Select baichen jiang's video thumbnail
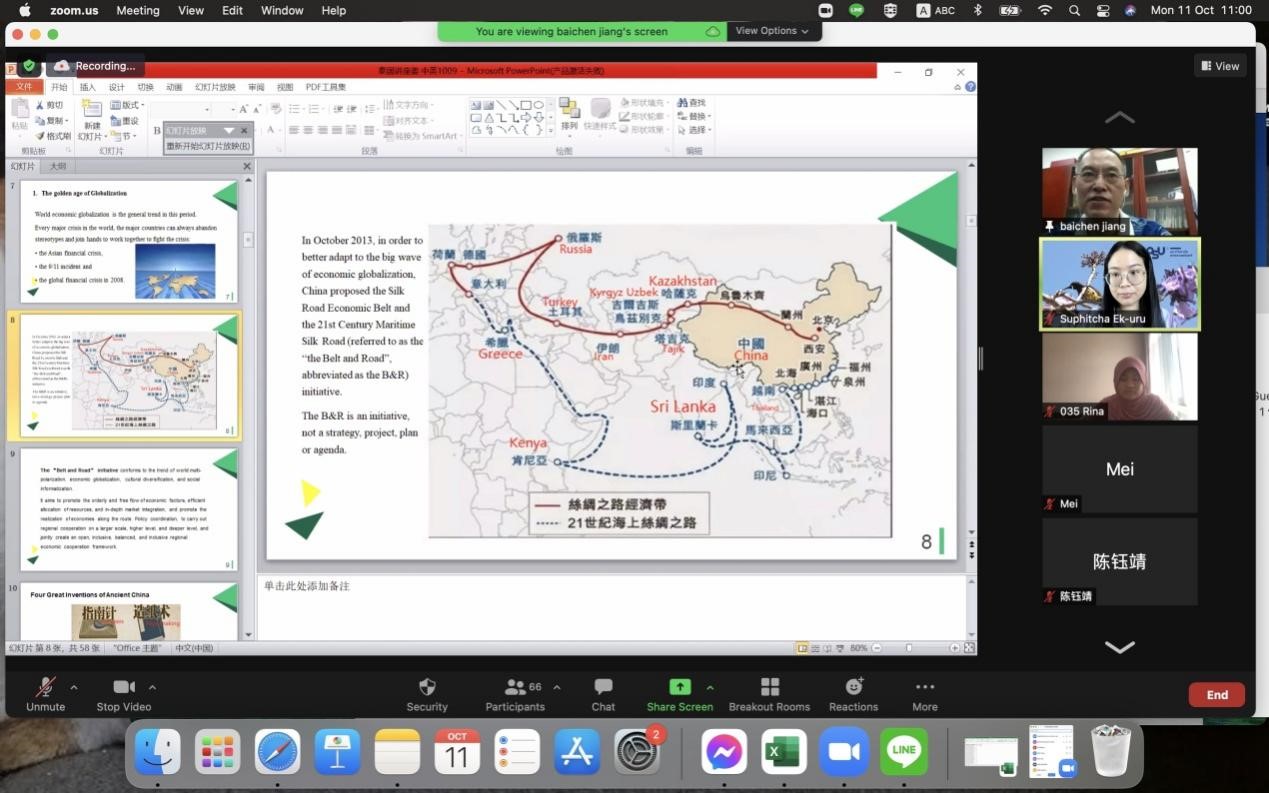This screenshot has height=793, width=1269. click(x=1119, y=191)
